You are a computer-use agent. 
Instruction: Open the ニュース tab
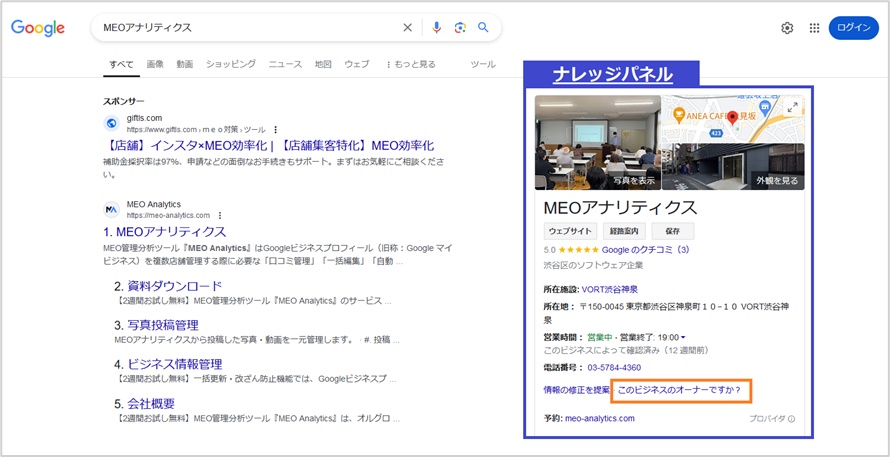(x=286, y=64)
